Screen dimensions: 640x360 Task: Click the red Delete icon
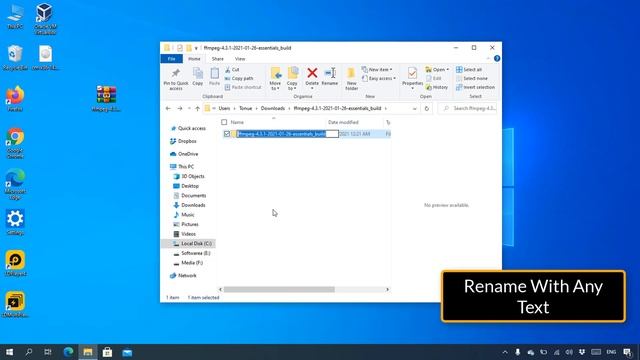tap(312, 73)
